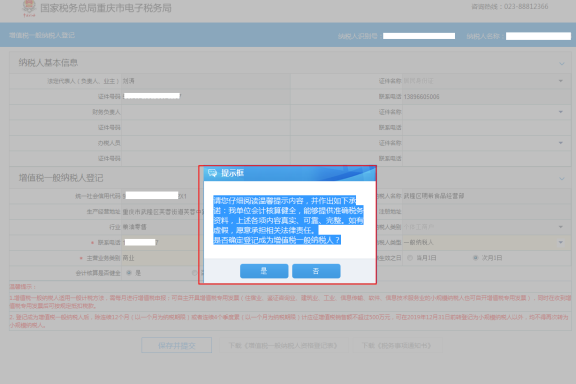The width and height of the screenshot is (576, 384).
Task: Open the 纳税人类别 dropdown arrow
Action: (561, 227)
